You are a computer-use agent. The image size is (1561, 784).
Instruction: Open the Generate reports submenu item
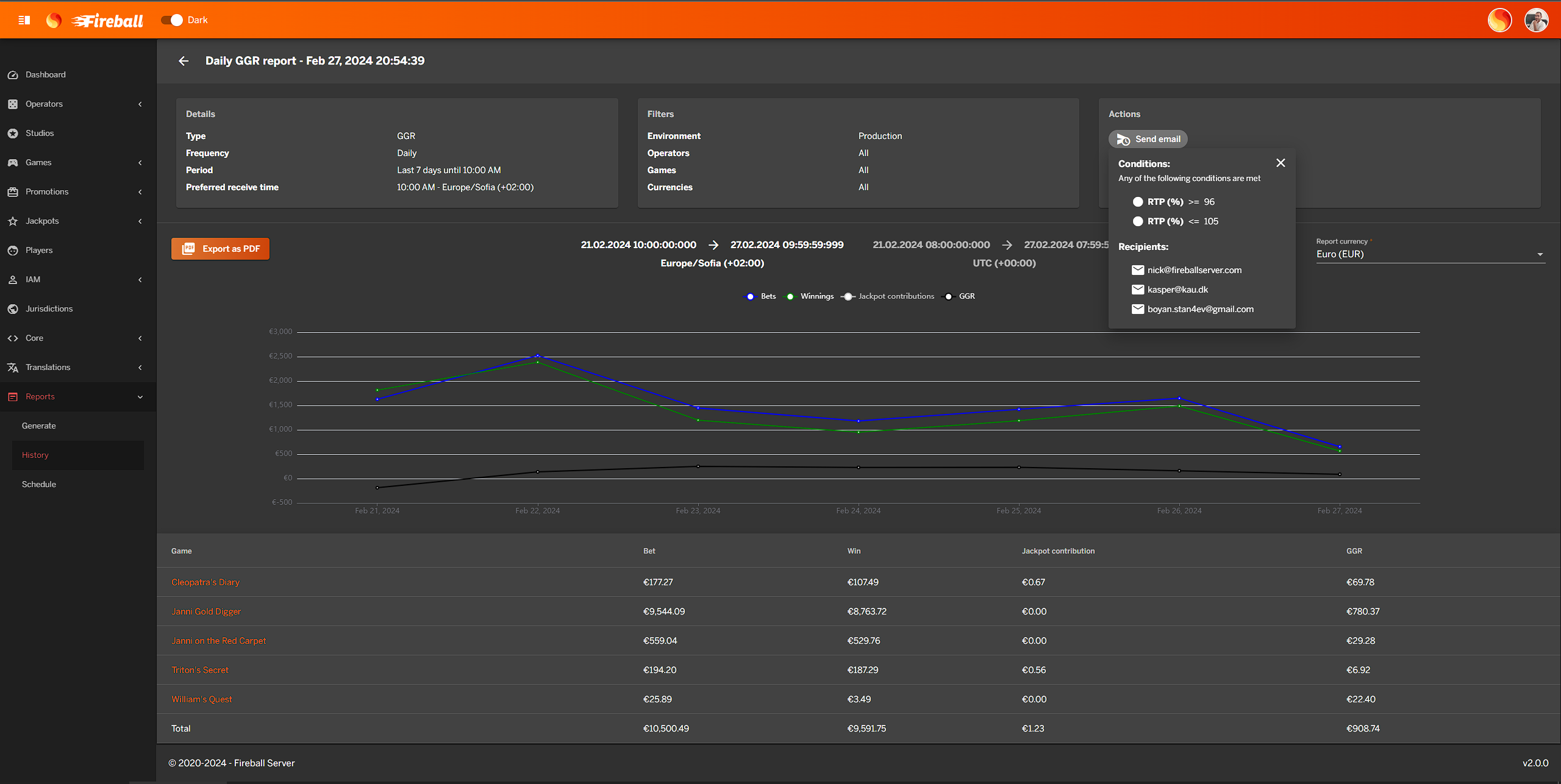coord(39,426)
